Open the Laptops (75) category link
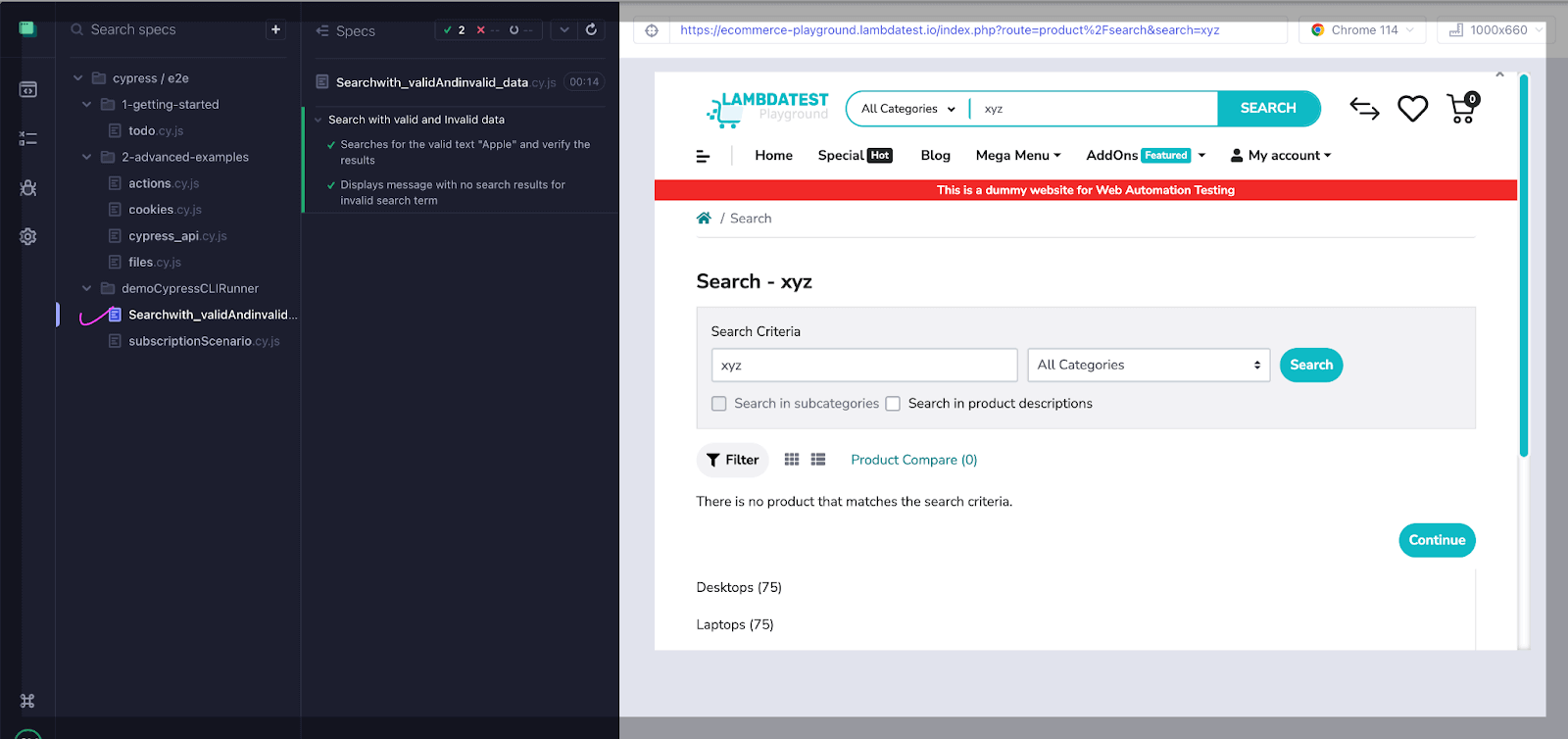This screenshot has height=739, width=1568. tap(735, 624)
